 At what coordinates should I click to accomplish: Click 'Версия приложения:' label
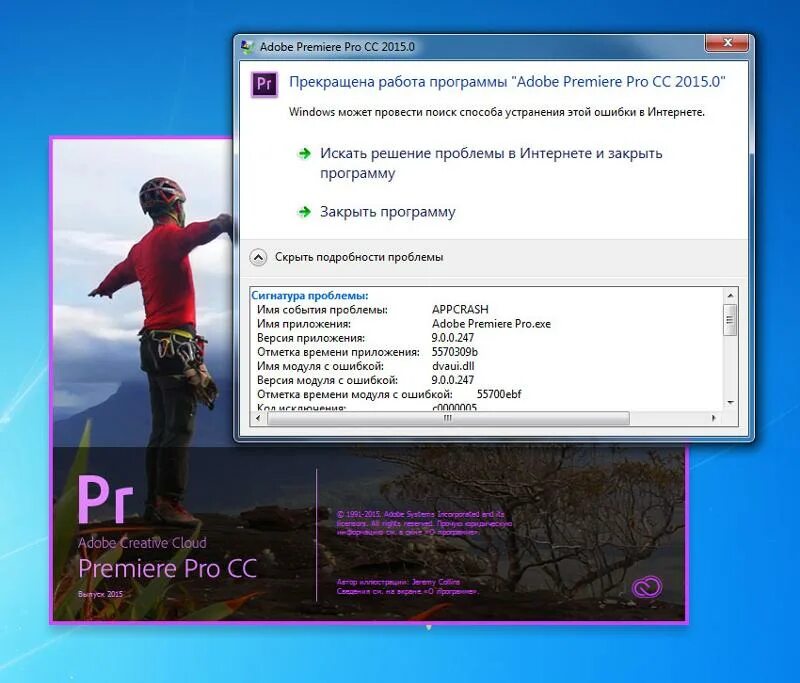pyautogui.click(x=311, y=338)
